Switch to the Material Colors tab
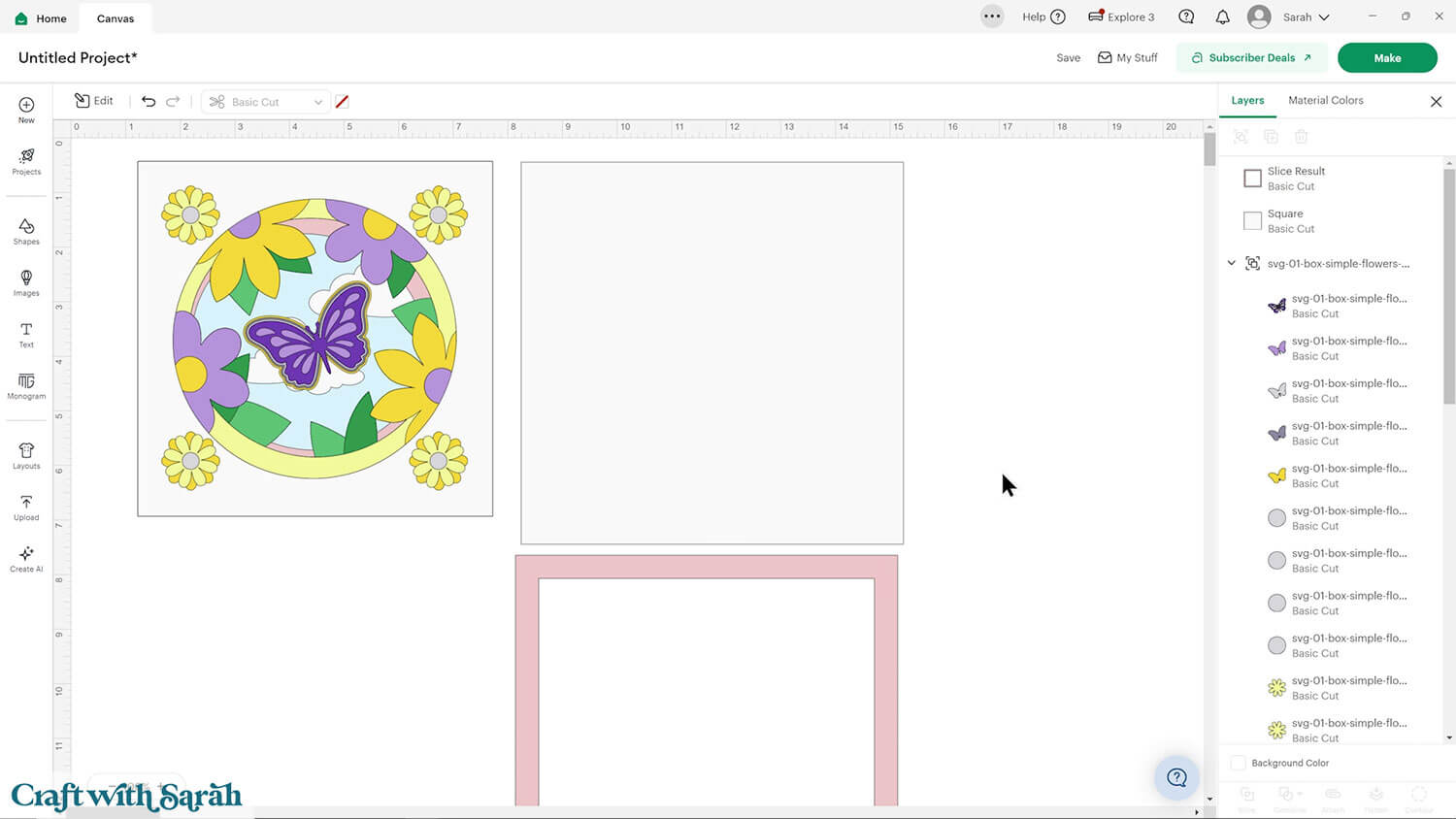1456x819 pixels. (1325, 100)
